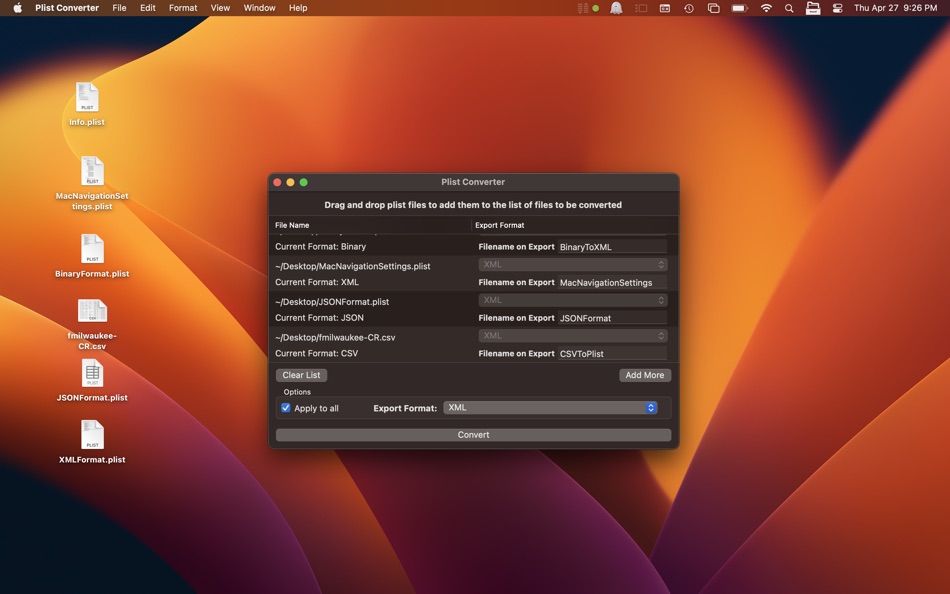Click the dashed rectangle menu bar icon
Image resolution: width=950 pixels, height=594 pixels.
point(641,8)
